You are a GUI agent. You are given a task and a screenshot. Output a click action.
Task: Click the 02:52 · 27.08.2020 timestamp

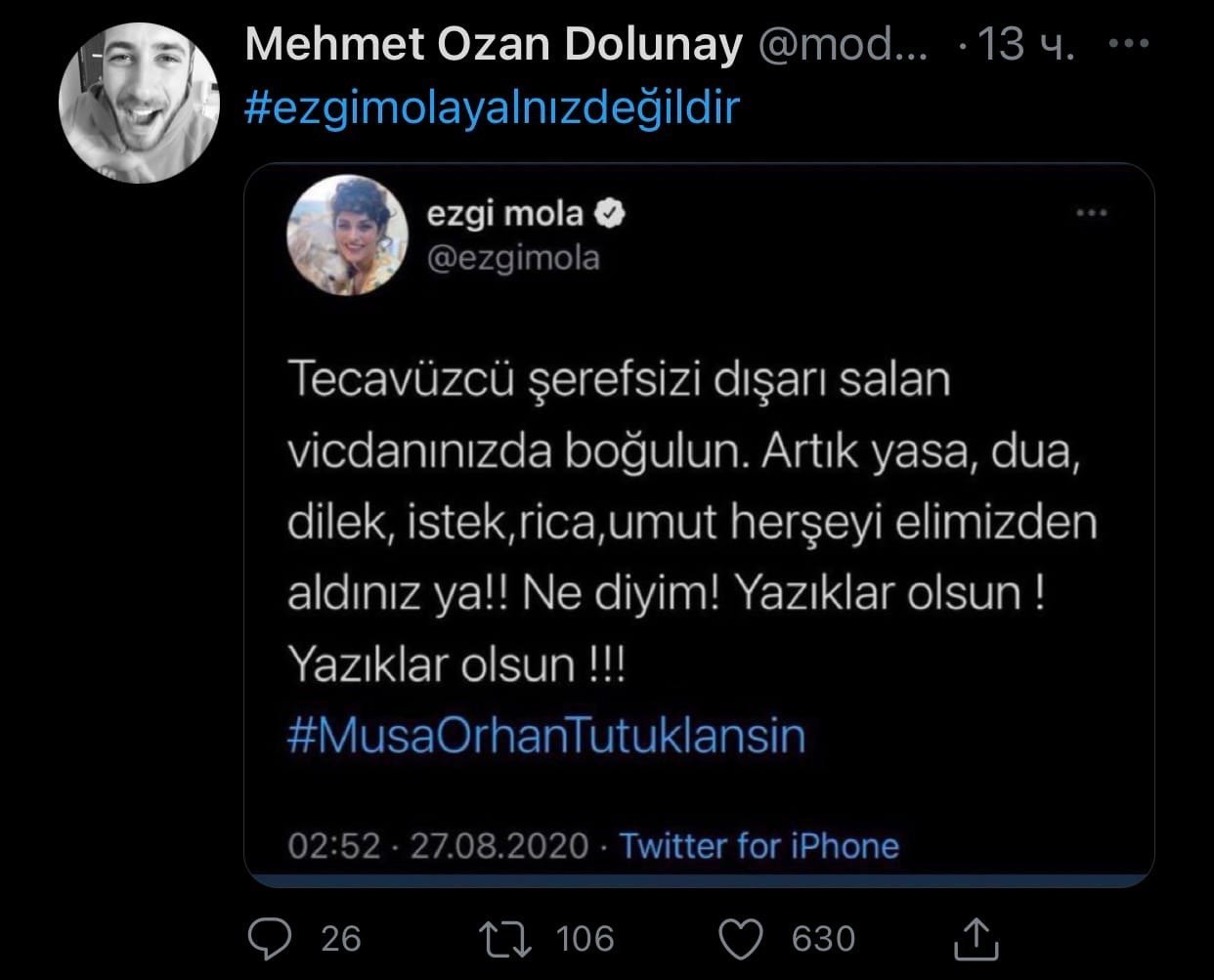438,845
